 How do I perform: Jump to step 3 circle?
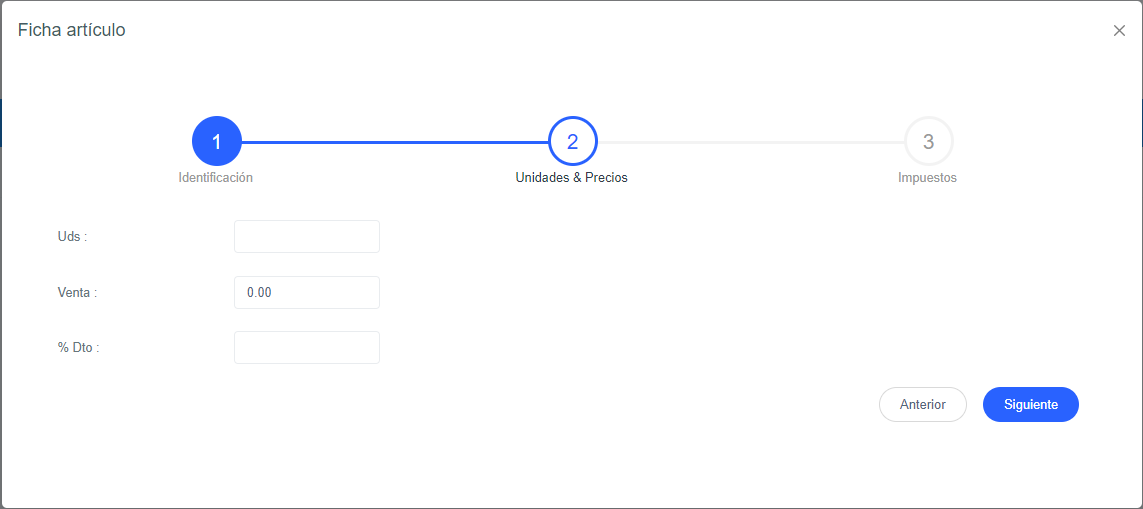pyautogui.click(x=928, y=142)
